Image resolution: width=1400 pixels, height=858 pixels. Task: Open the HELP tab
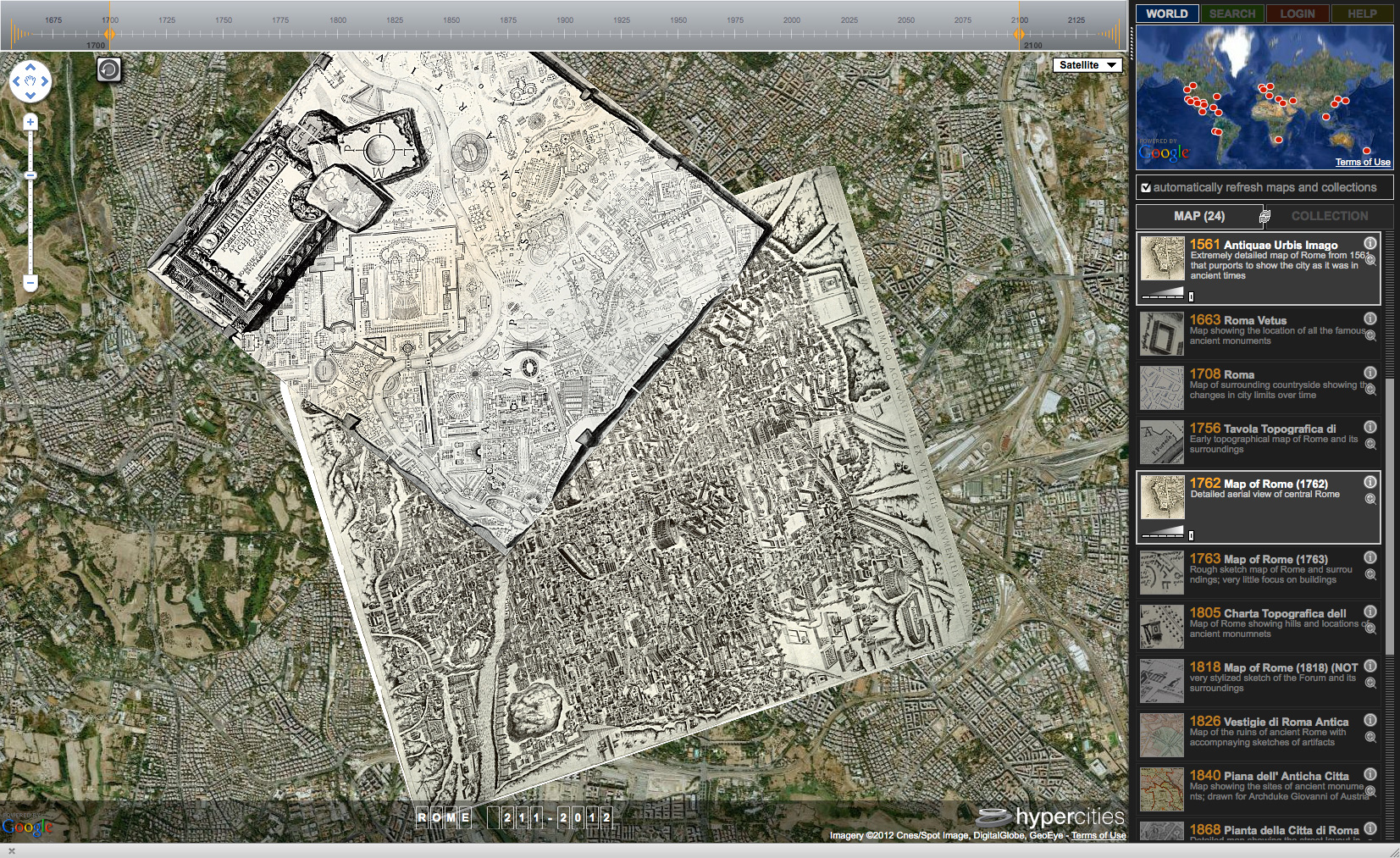point(1362,14)
